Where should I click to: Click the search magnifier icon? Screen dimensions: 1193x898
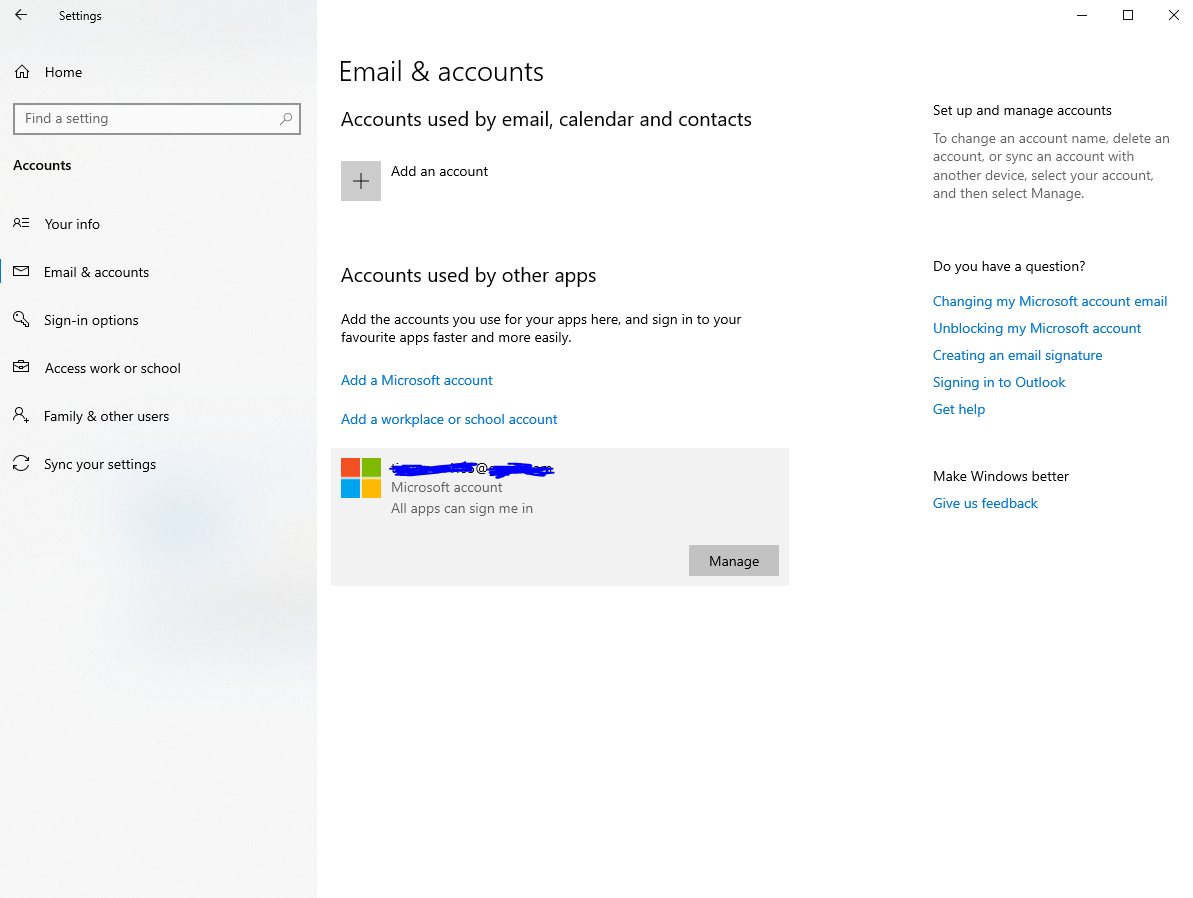pyautogui.click(x=285, y=119)
